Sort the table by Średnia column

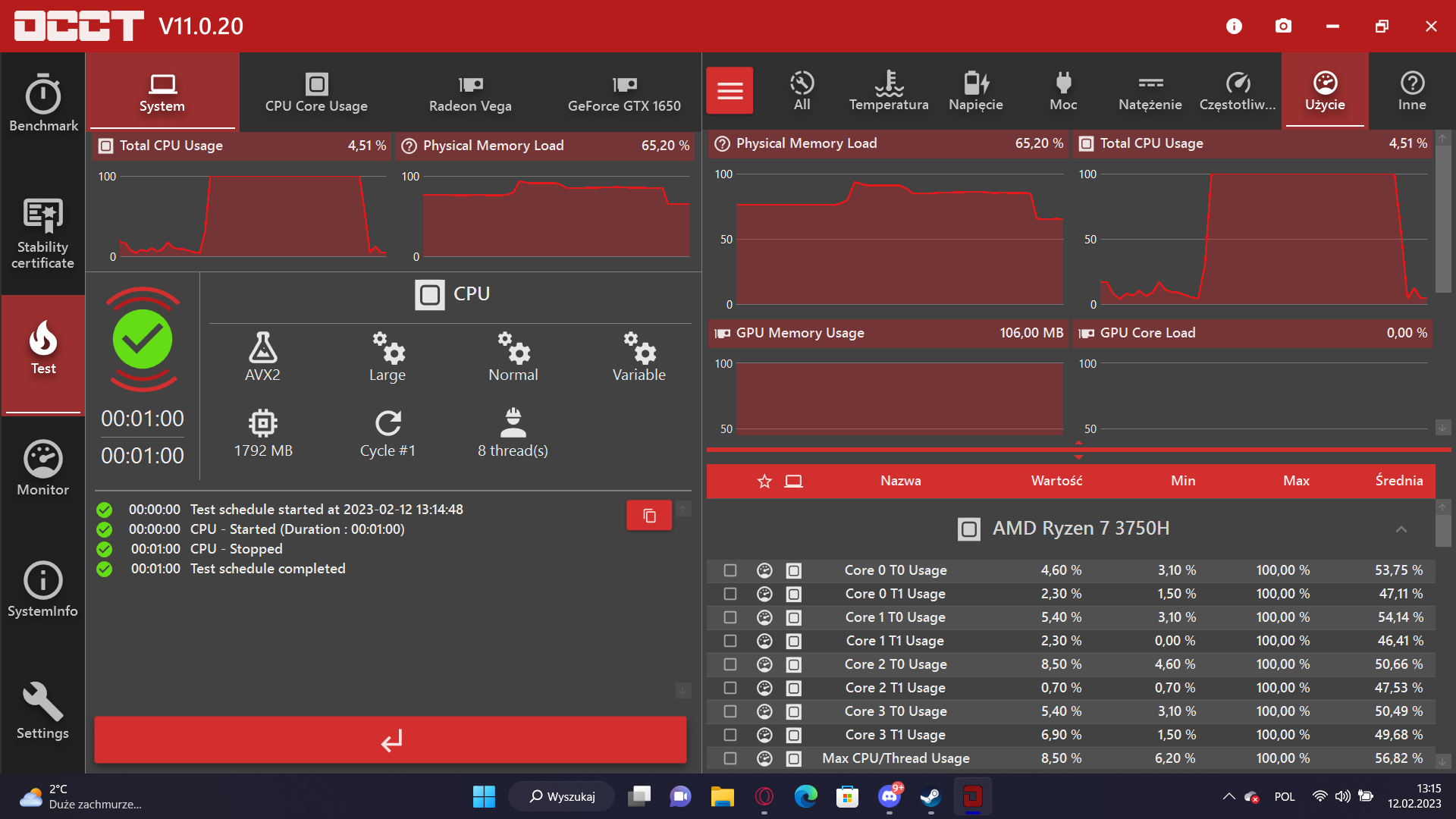pyautogui.click(x=1398, y=481)
